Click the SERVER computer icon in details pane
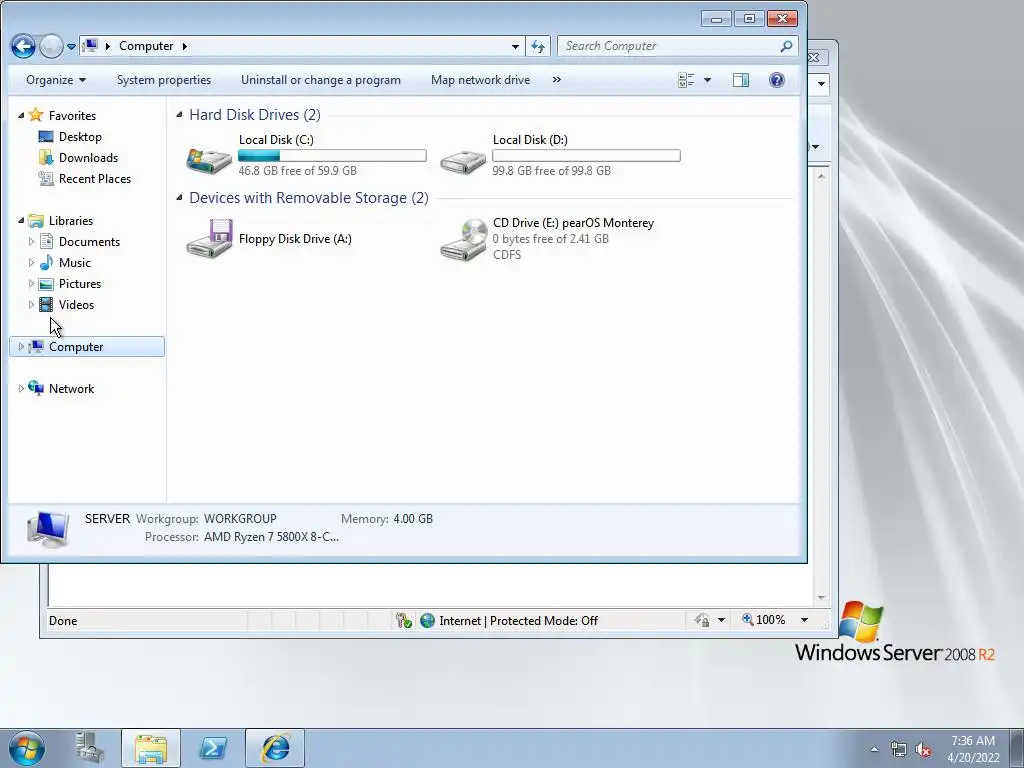 48,530
